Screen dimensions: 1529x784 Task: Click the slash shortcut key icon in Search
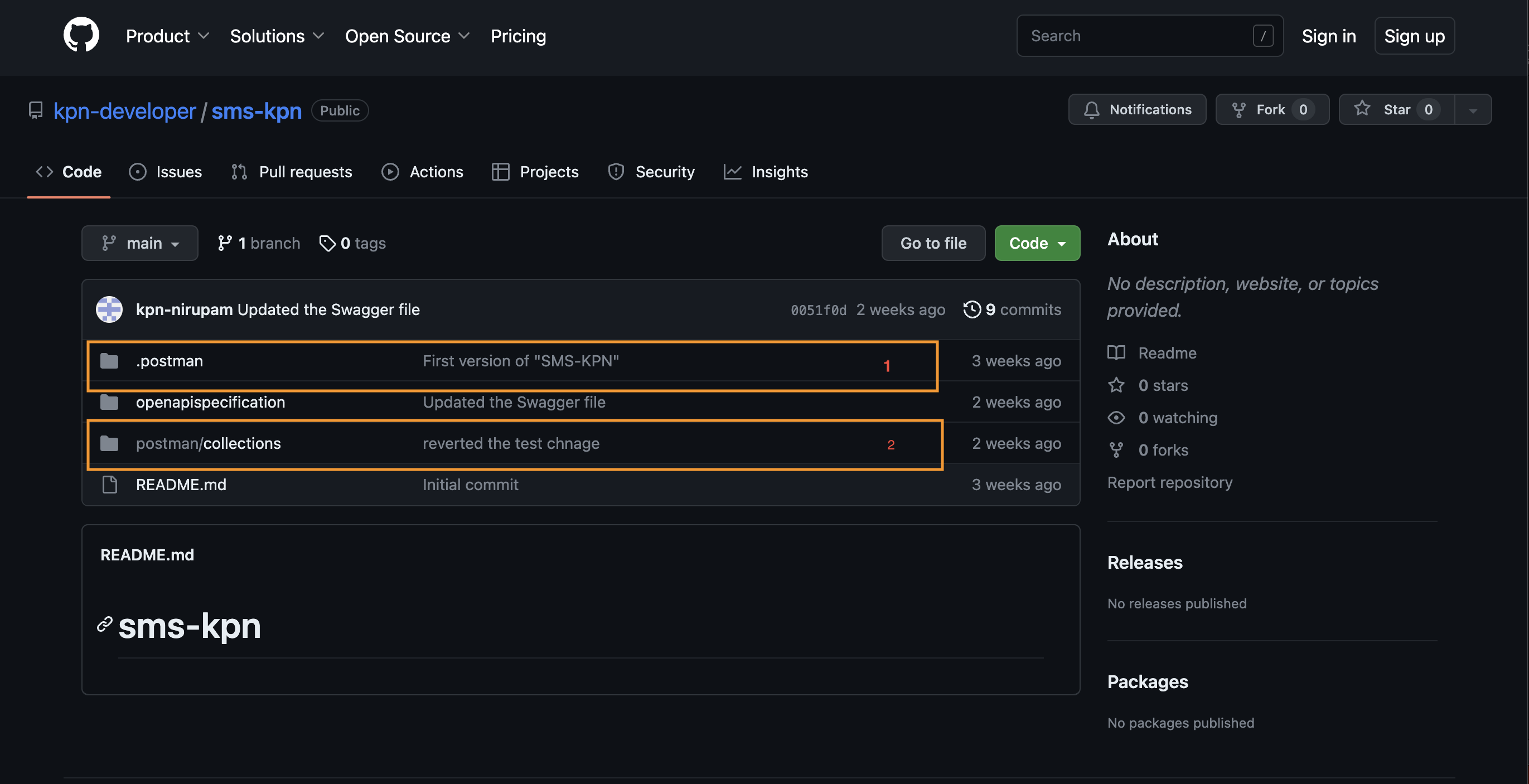coord(1263,36)
